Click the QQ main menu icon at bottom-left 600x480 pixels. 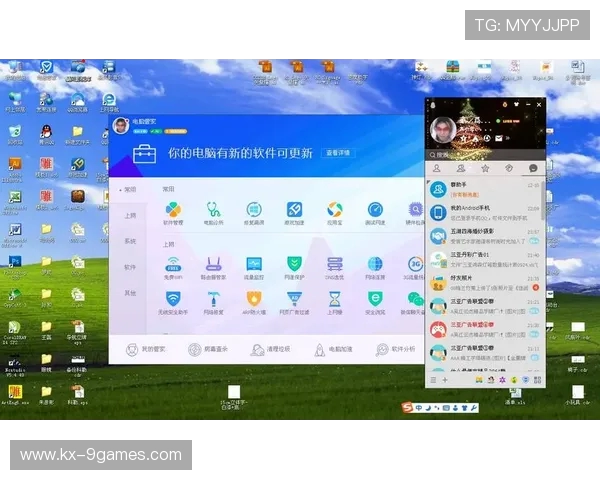tap(433, 380)
